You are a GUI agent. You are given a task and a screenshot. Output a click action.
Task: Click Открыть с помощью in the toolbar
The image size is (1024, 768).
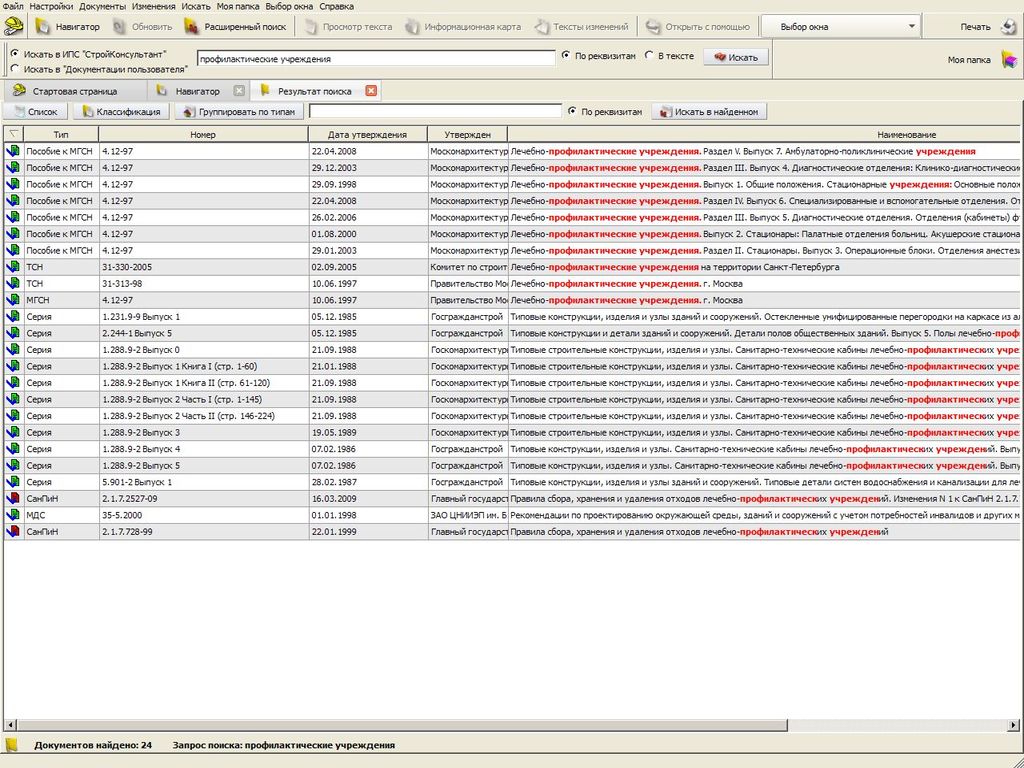point(698,27)
